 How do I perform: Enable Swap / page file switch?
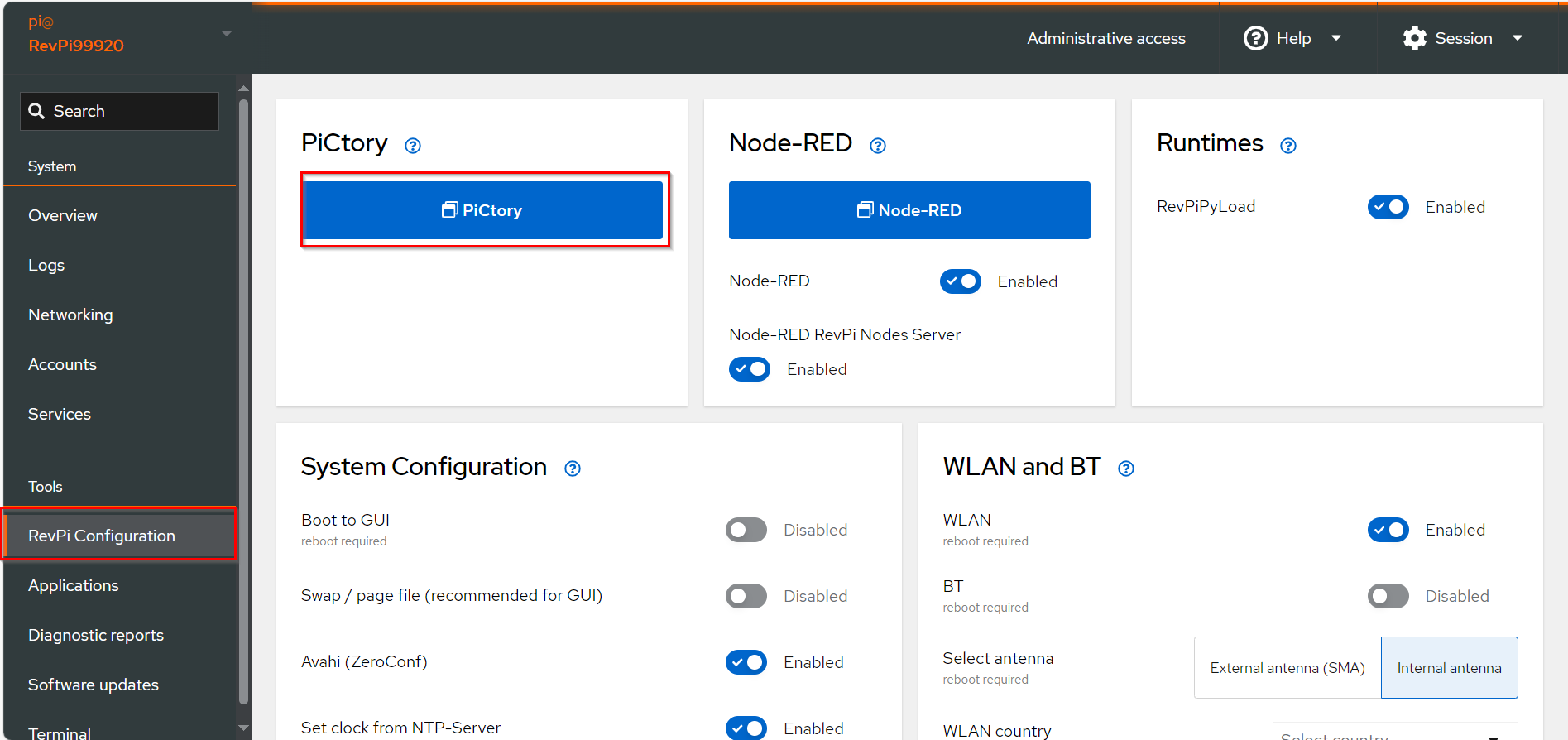pyautogui.click(x=746, y=596)
